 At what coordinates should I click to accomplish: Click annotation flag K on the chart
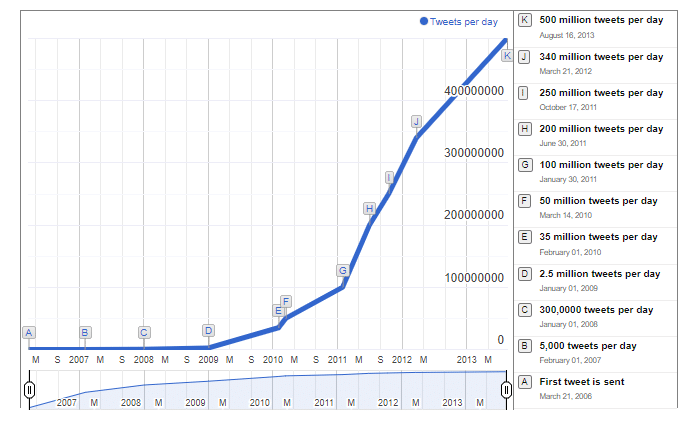click(x=507, y=55)
